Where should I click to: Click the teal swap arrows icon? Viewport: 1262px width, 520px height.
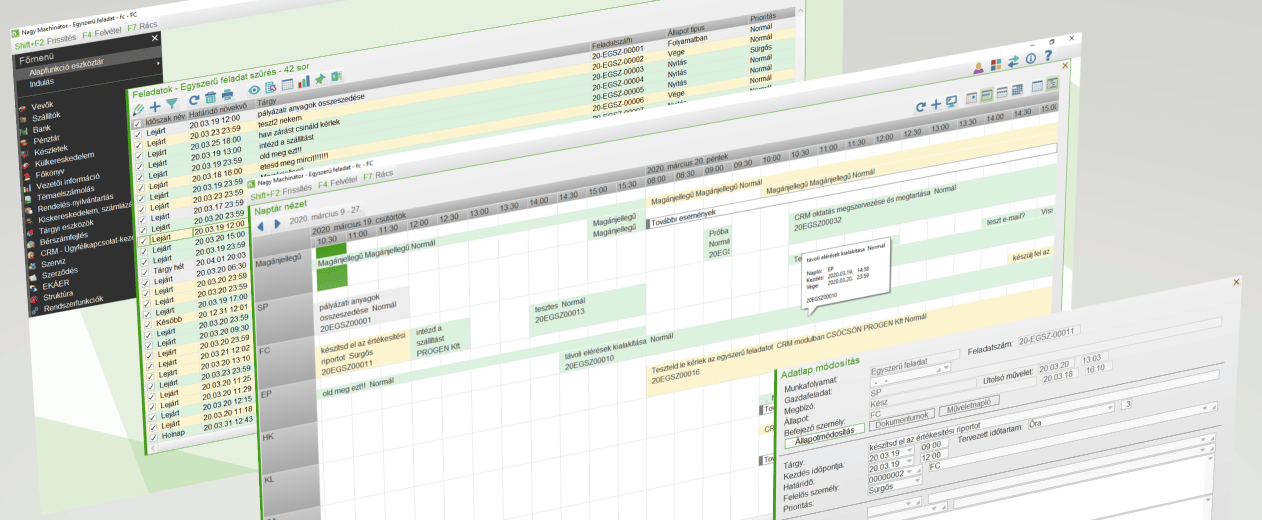[x=1013, y=61]
